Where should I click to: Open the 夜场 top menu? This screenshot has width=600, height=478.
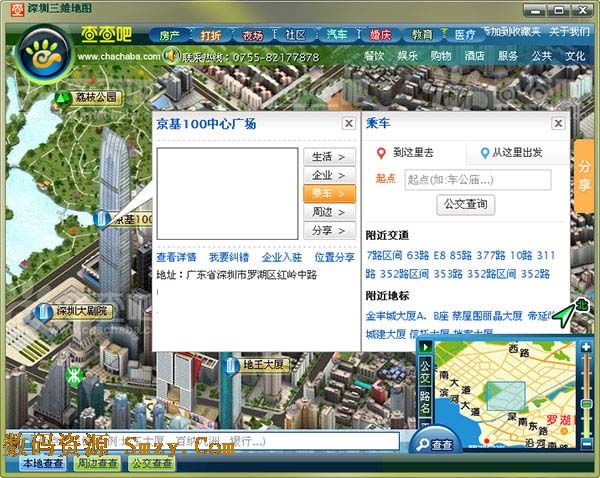253,35
